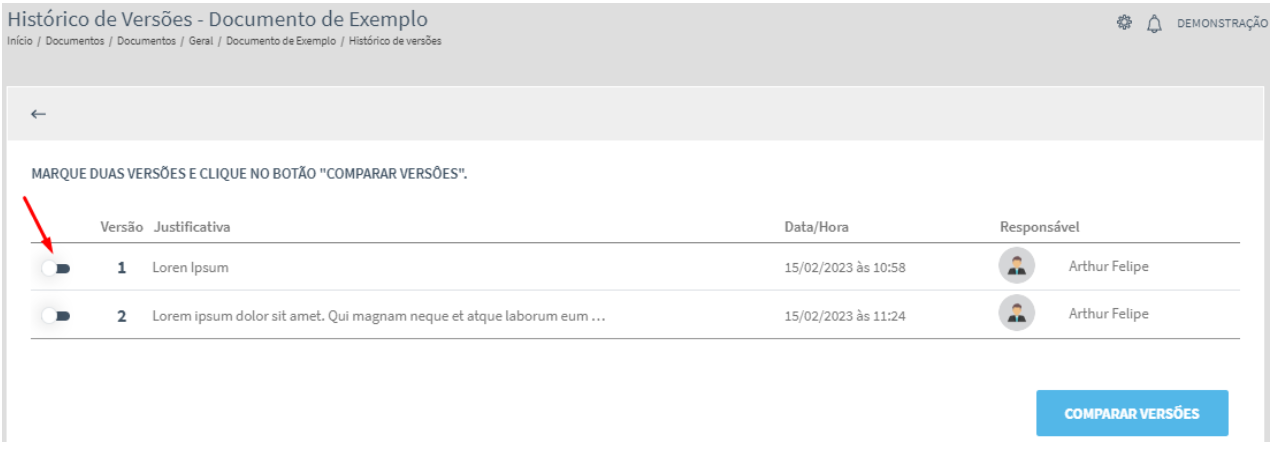Screen dimensions: 1274x450
Task: Select the Loren Ipsum justification text
Action: click(x=191, y=268)
